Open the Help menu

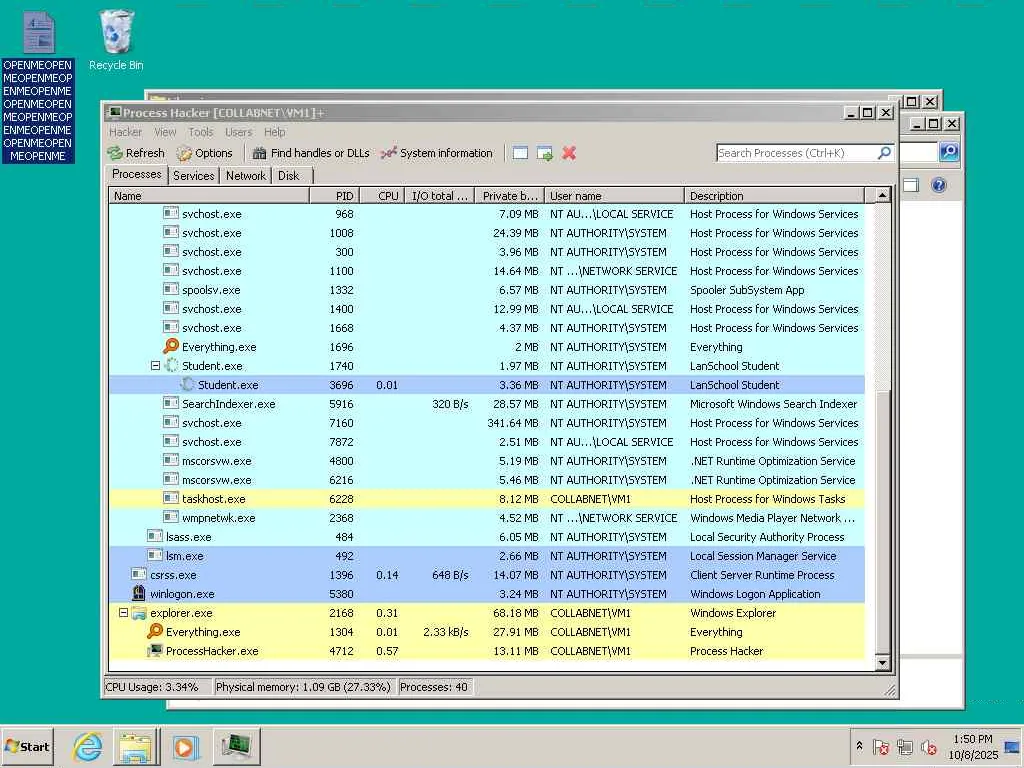pos(274,132)
